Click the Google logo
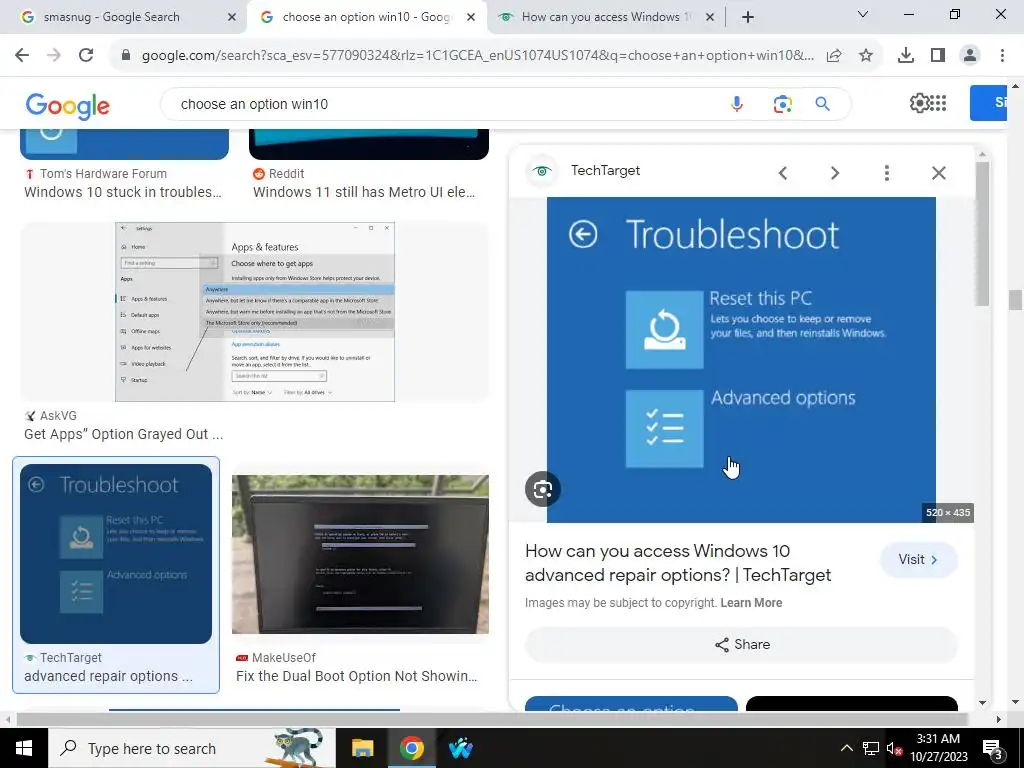 pyautogui.click(x=67, y=106)
